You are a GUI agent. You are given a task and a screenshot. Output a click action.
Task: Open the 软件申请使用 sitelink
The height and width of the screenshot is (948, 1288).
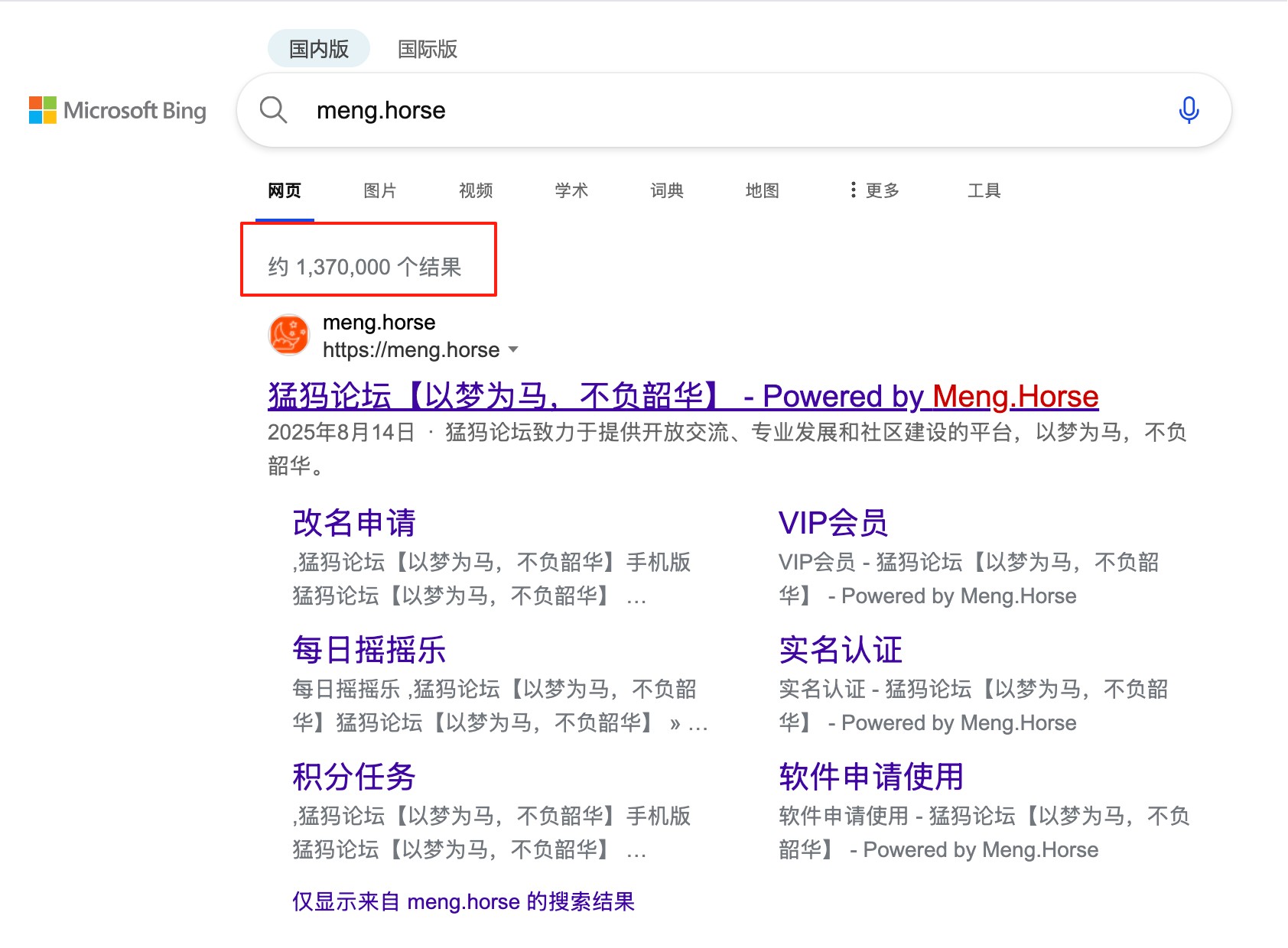(x=871, y=777)
